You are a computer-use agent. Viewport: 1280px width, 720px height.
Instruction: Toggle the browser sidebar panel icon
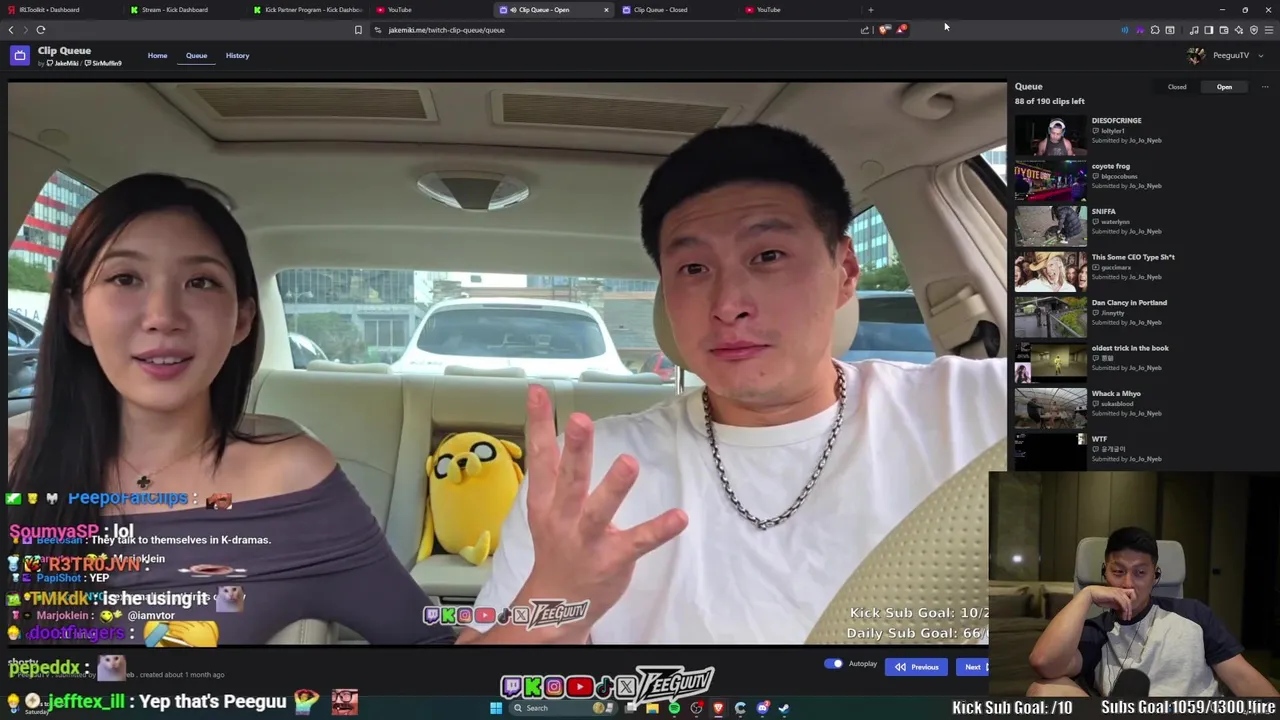[x=1209, y=30]
